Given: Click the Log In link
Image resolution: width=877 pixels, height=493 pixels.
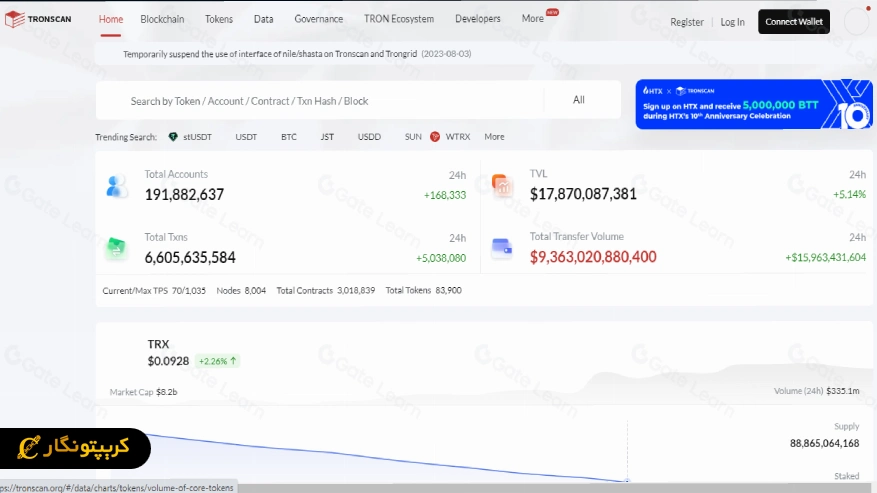Looking at the screenshot, I should tap(732, 22).
